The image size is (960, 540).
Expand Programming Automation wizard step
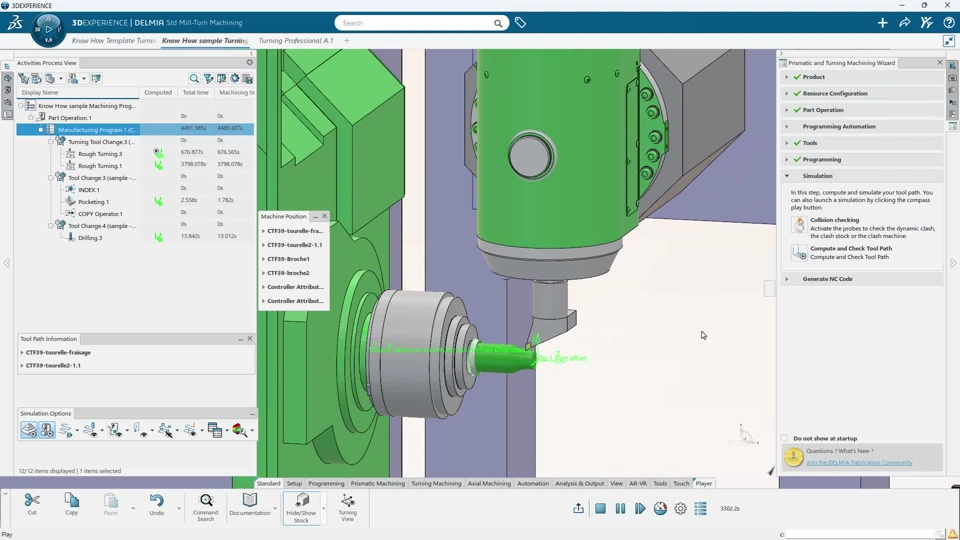click(x=787, y=127)
